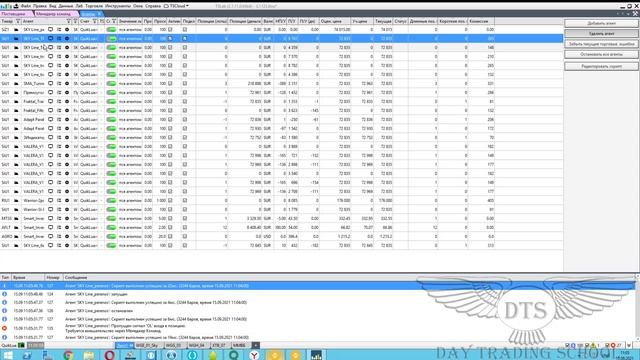Open the filter on the Тикер column header
The height and width of the screenshot is (360, 640).
(18, 21)
